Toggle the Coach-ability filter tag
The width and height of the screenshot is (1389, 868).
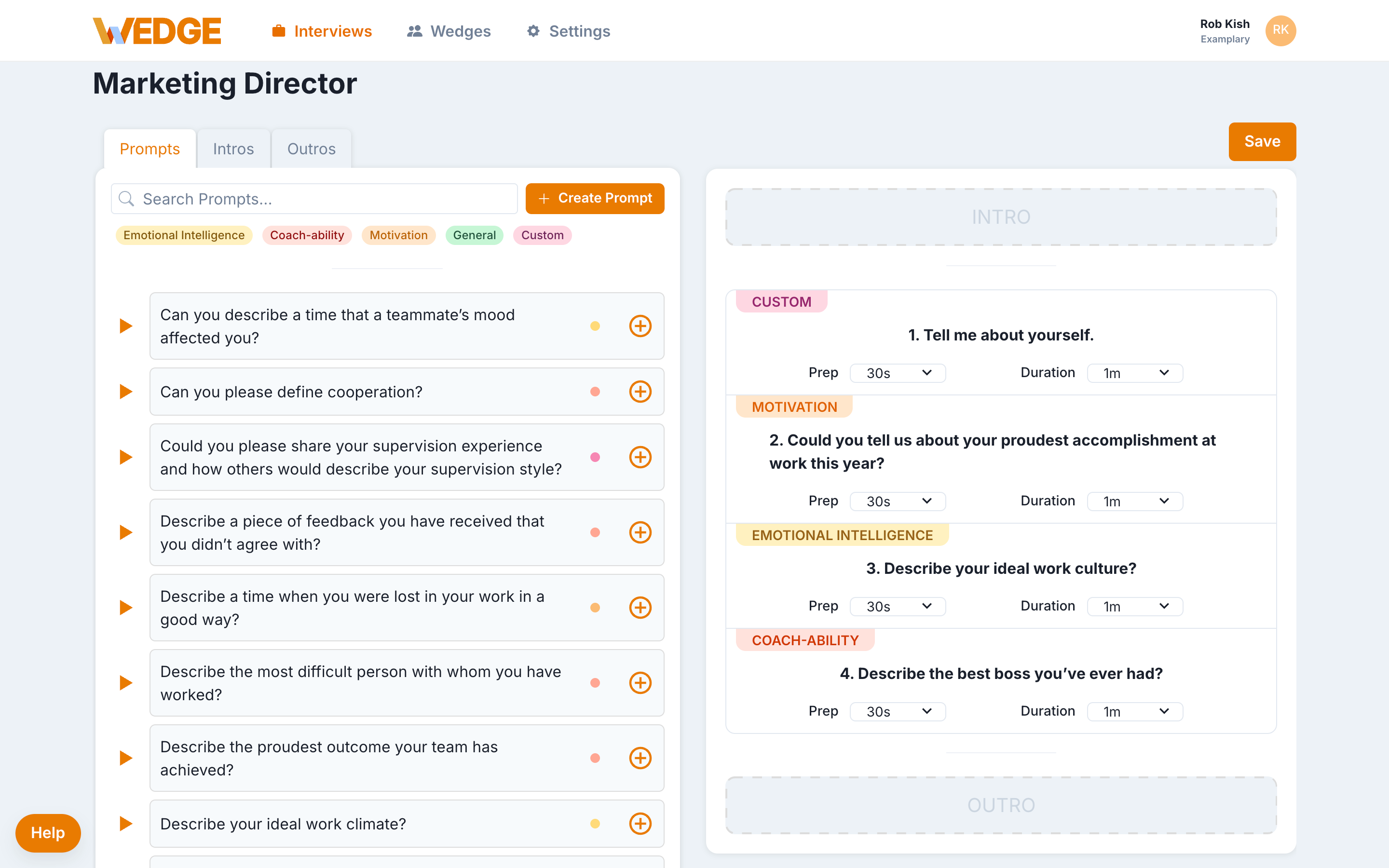click(307, 235)
